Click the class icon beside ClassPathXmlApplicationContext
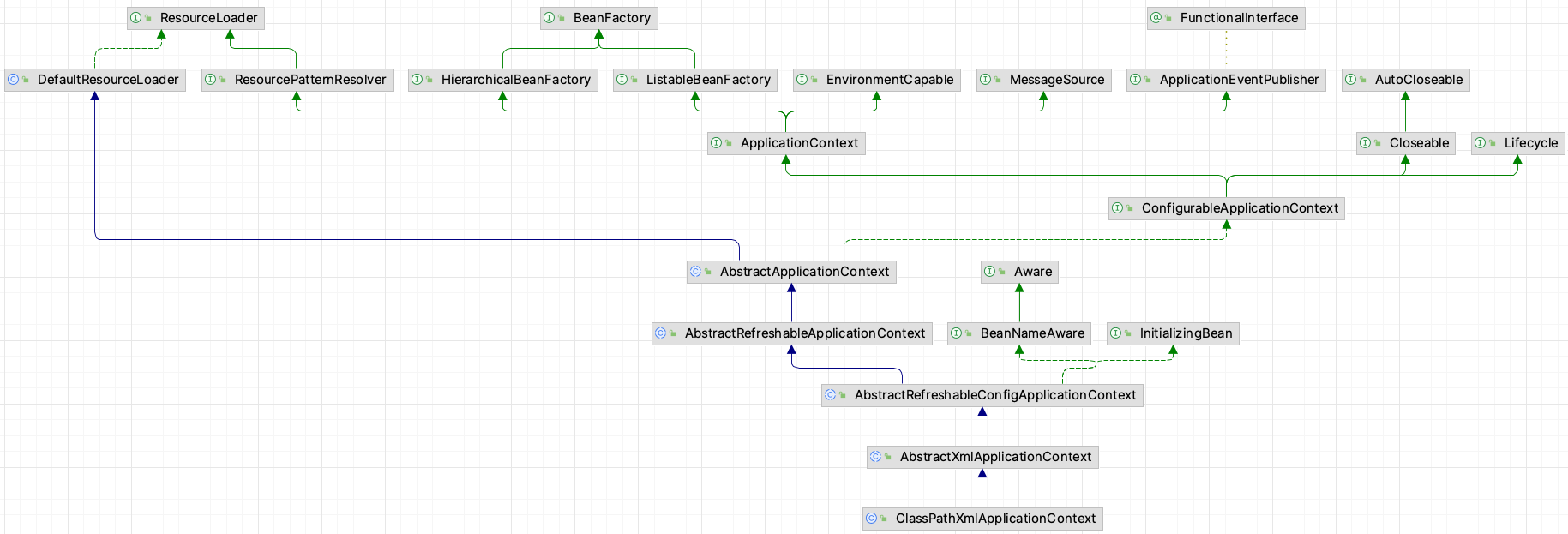This screenshot has width=1568, height=534. pos(871,519)
